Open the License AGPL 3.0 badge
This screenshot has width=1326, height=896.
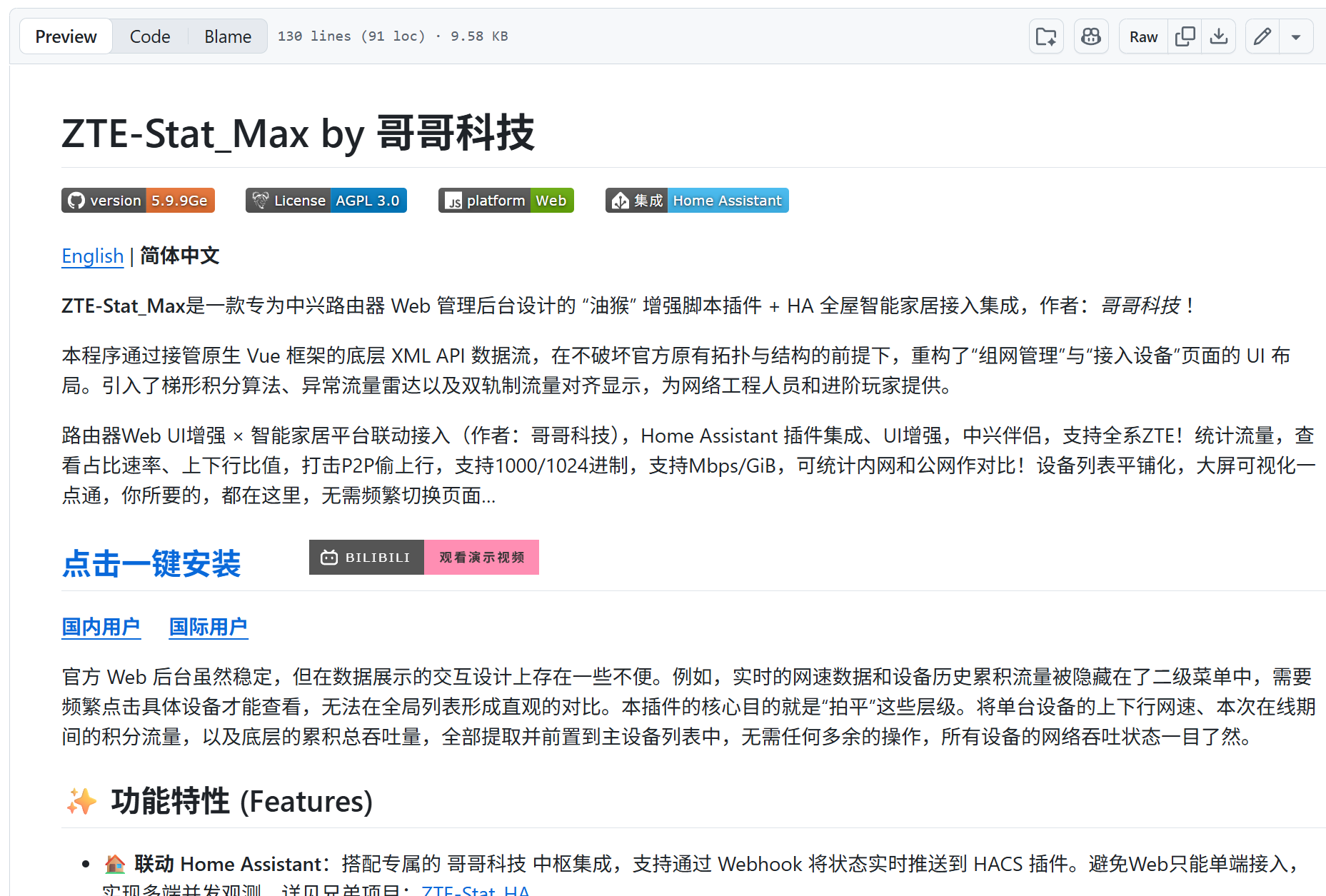[326, 201]
